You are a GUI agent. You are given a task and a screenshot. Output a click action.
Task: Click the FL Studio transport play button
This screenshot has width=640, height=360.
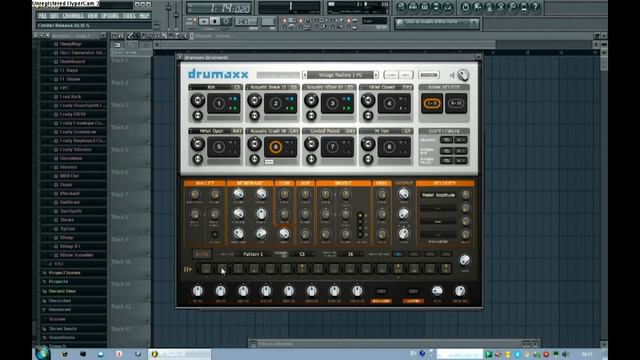click(x=204, y=21)
